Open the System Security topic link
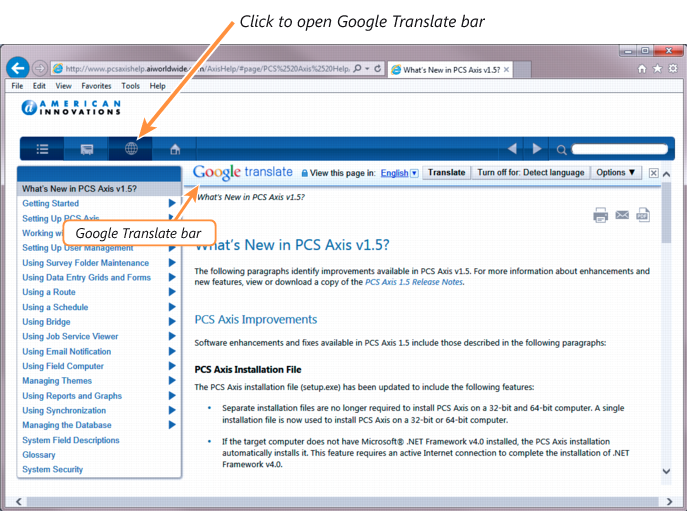The height and width of the screenshot is (512, 689). (x=52, y=469)
